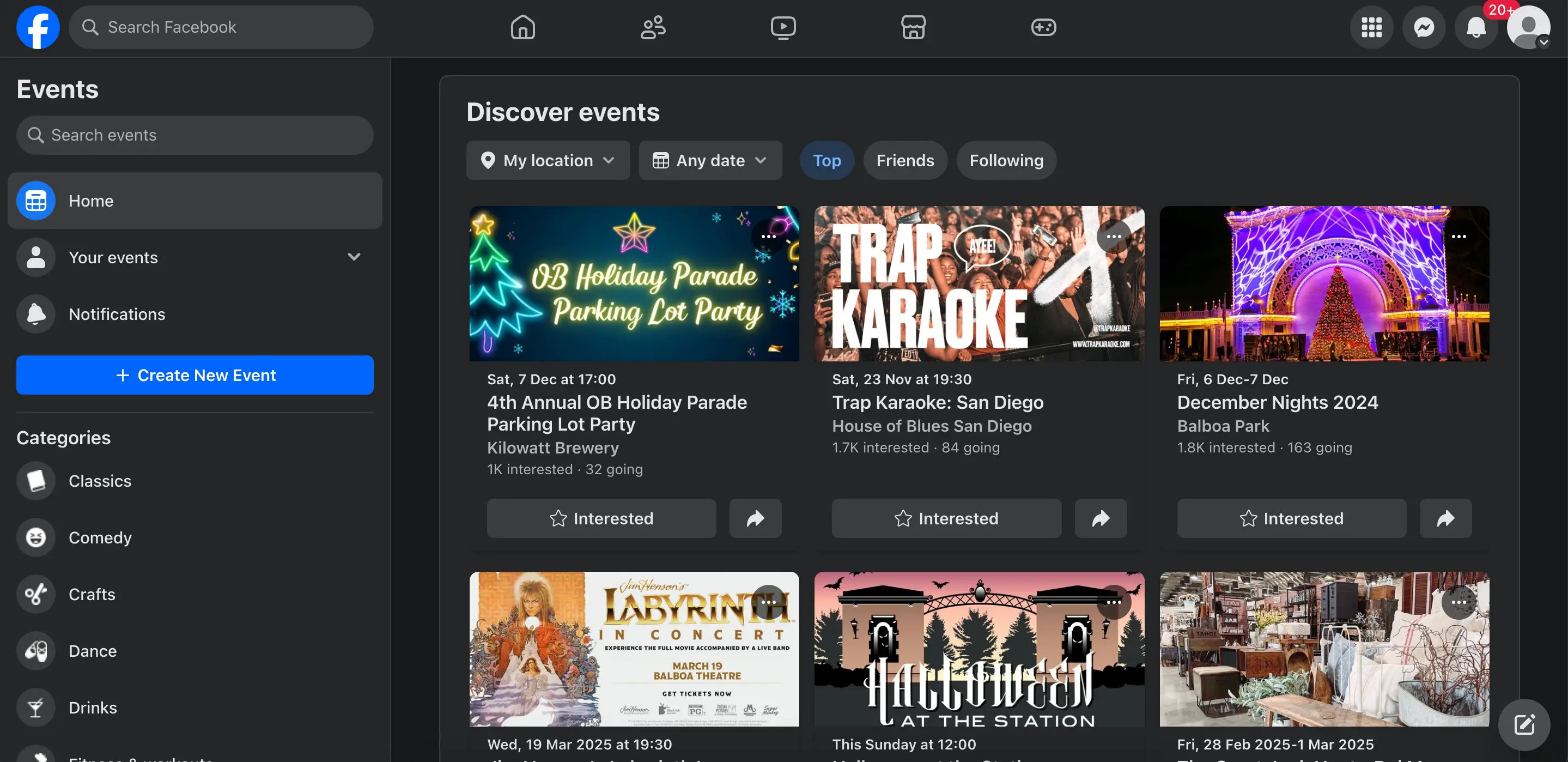This screenshot has height=762, width=1568.
Task: Click the Search events input field
Action: (x=195, y=135)
